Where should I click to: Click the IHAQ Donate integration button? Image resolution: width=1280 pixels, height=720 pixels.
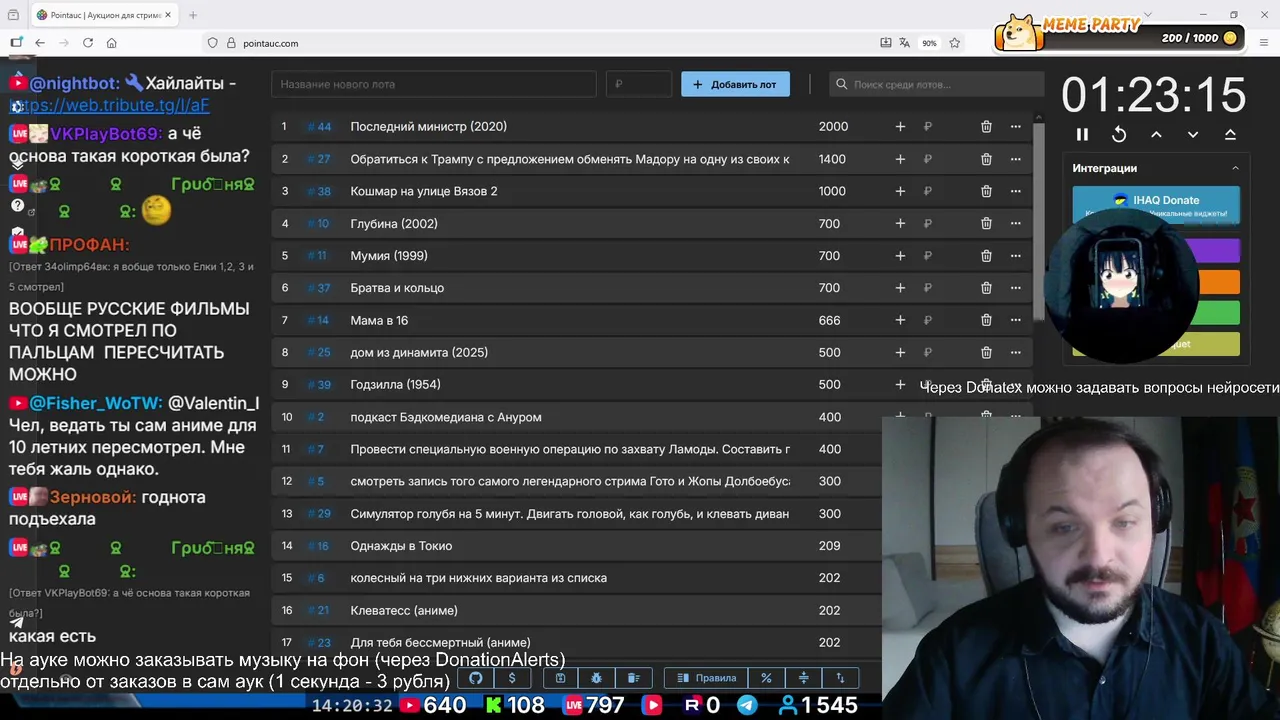(x=1156, y=205)
